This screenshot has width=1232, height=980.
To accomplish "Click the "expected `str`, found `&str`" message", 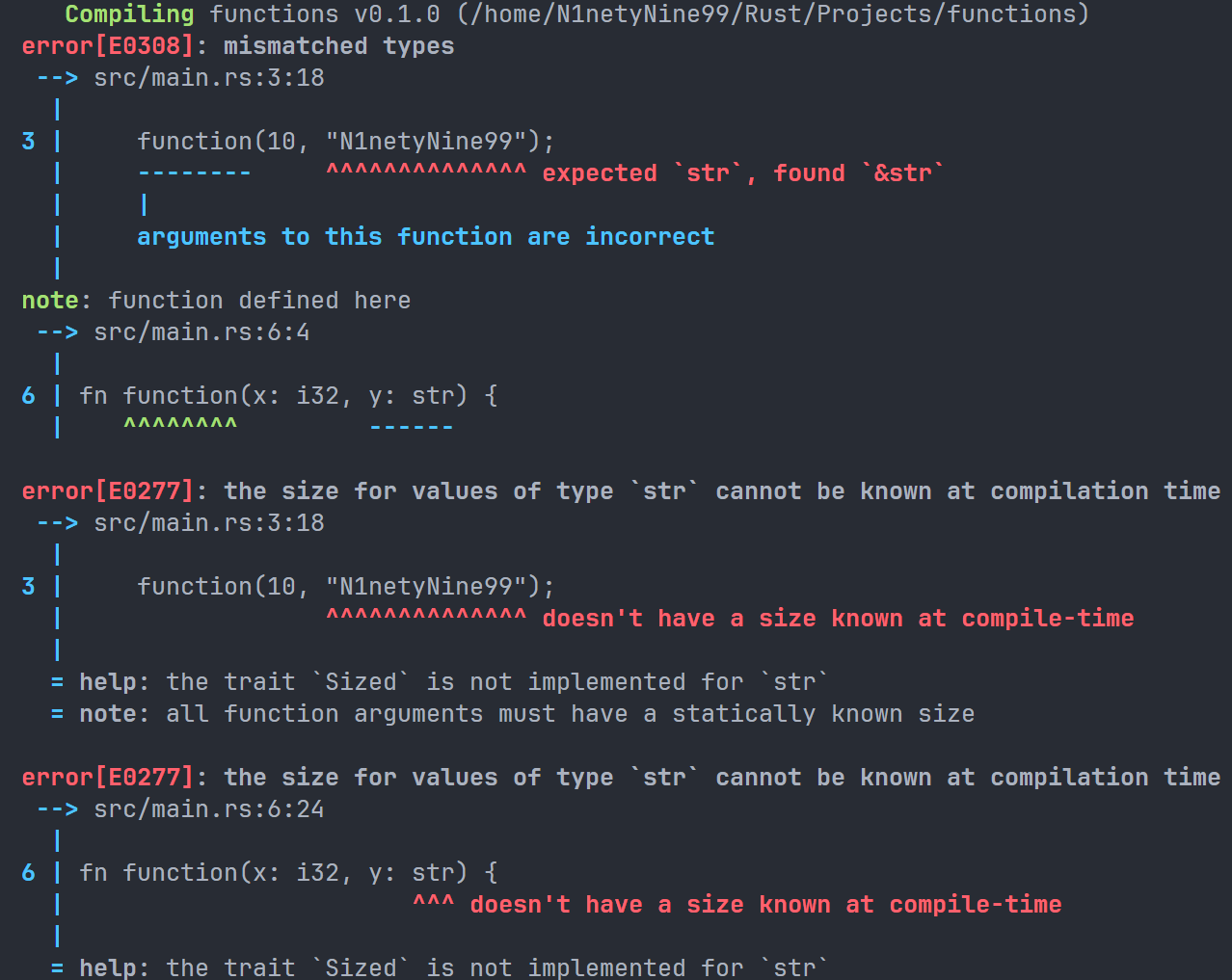I will tap(743, 173).
